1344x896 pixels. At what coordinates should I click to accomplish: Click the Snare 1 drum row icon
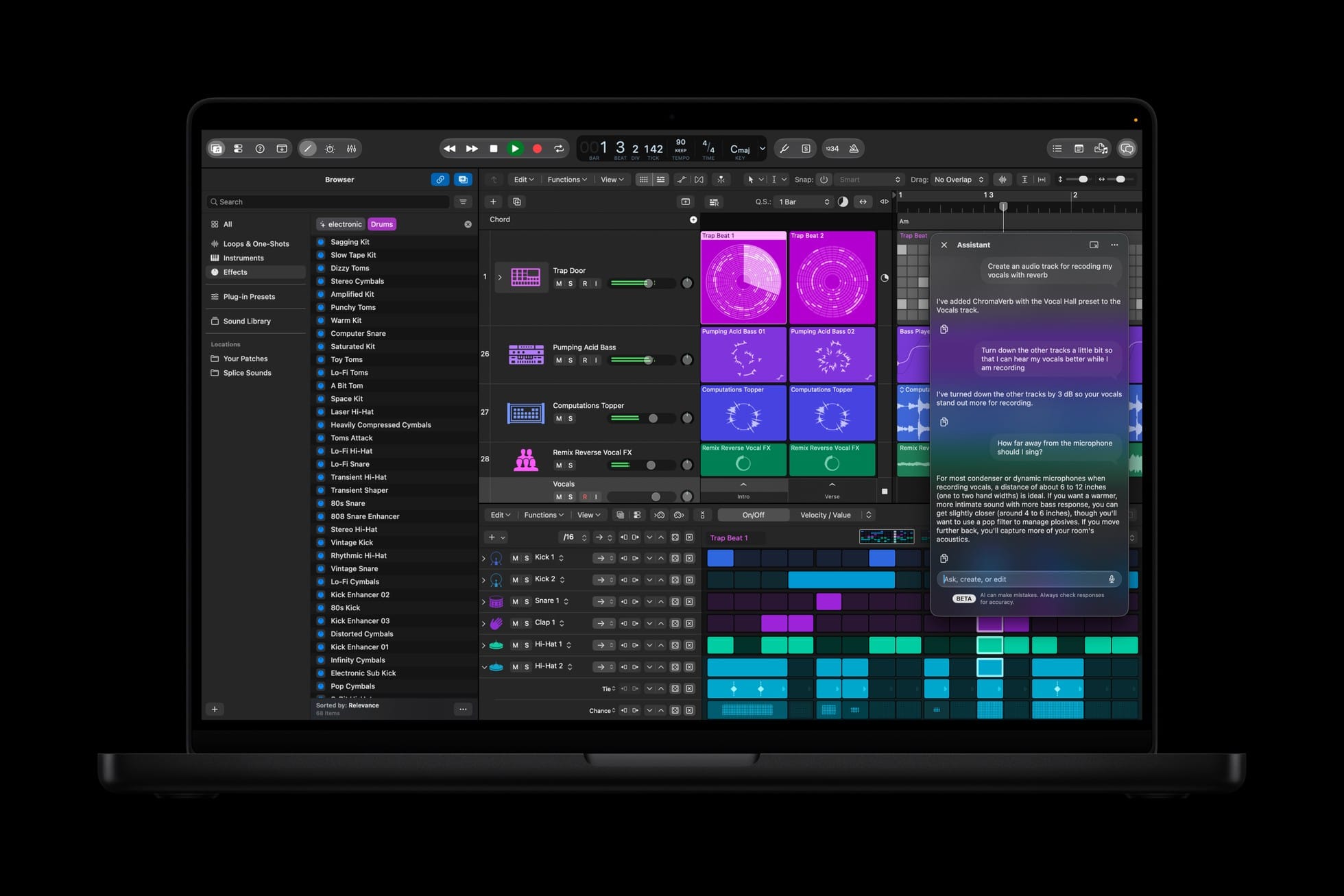496,602
